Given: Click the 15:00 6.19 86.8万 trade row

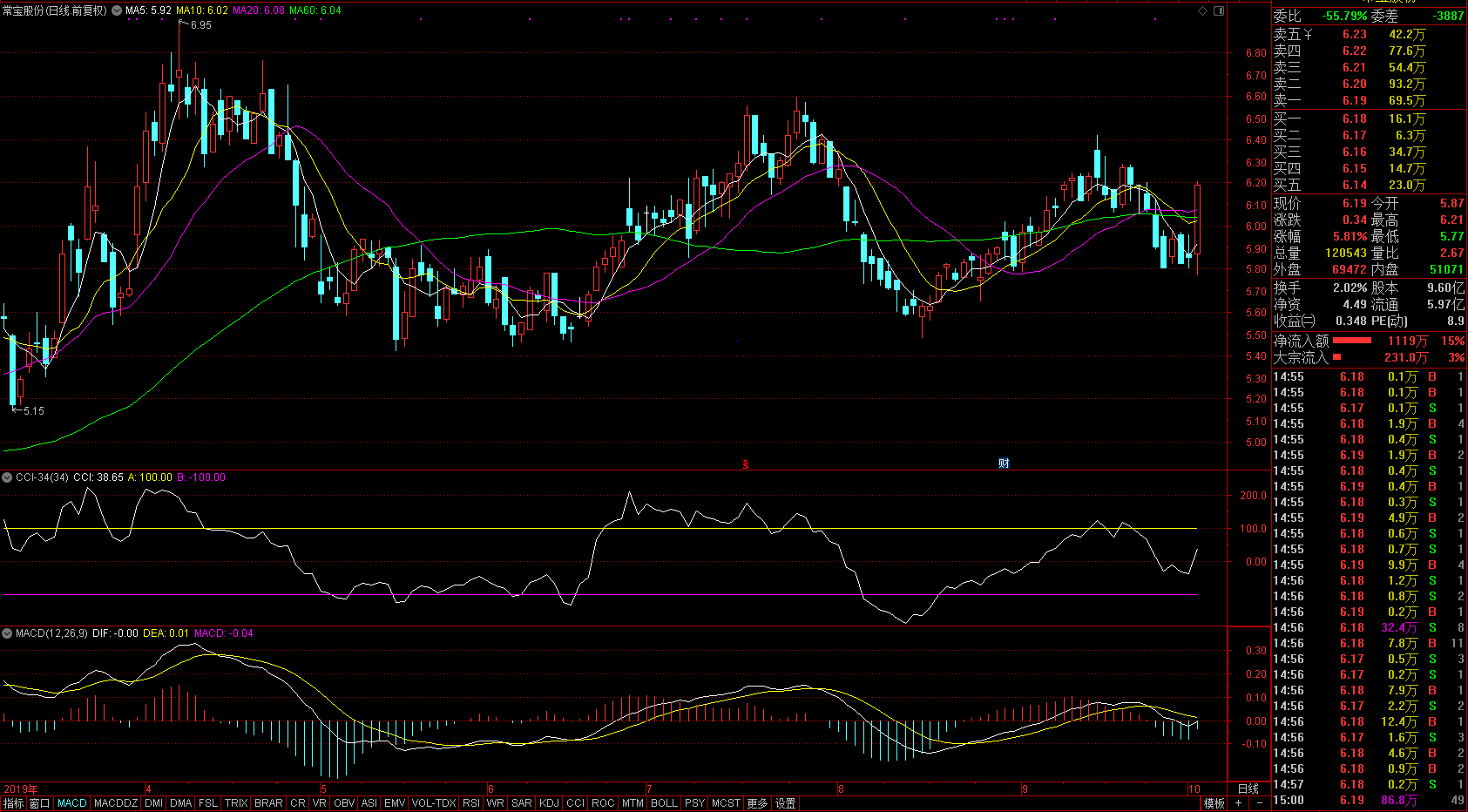Looking at the screenshot, I should (1369, 800).
